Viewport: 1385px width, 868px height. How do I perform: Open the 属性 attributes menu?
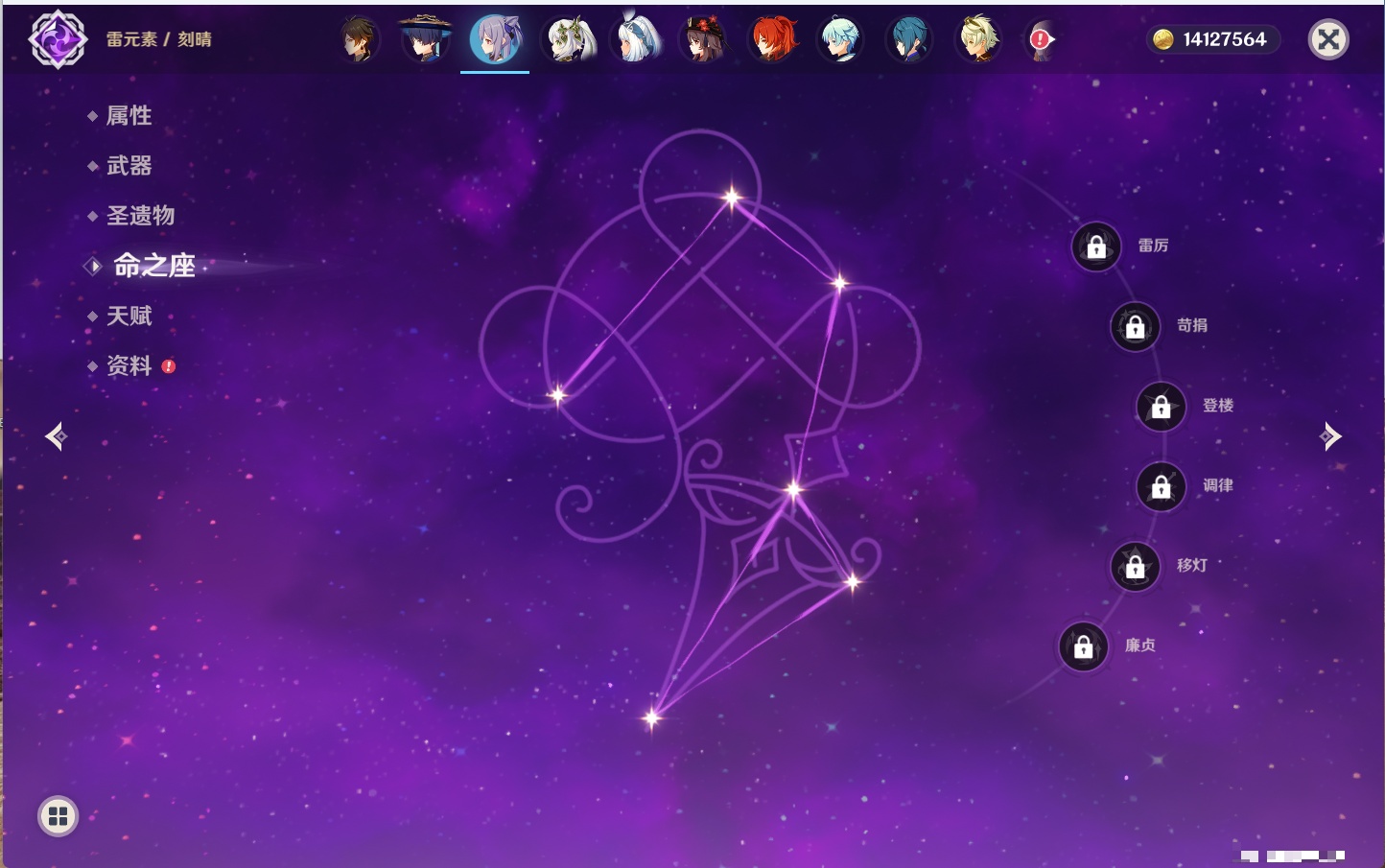click(129, 116)
